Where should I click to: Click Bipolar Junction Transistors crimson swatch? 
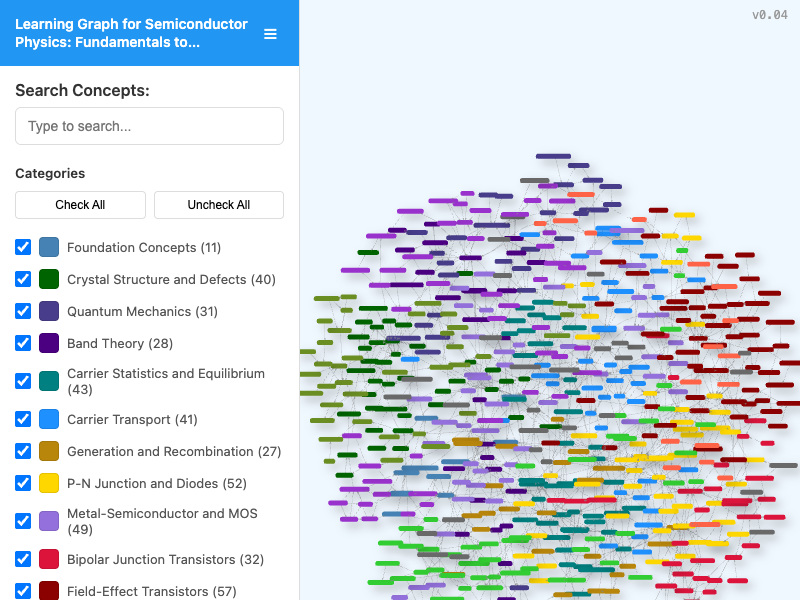pos(49,559)
